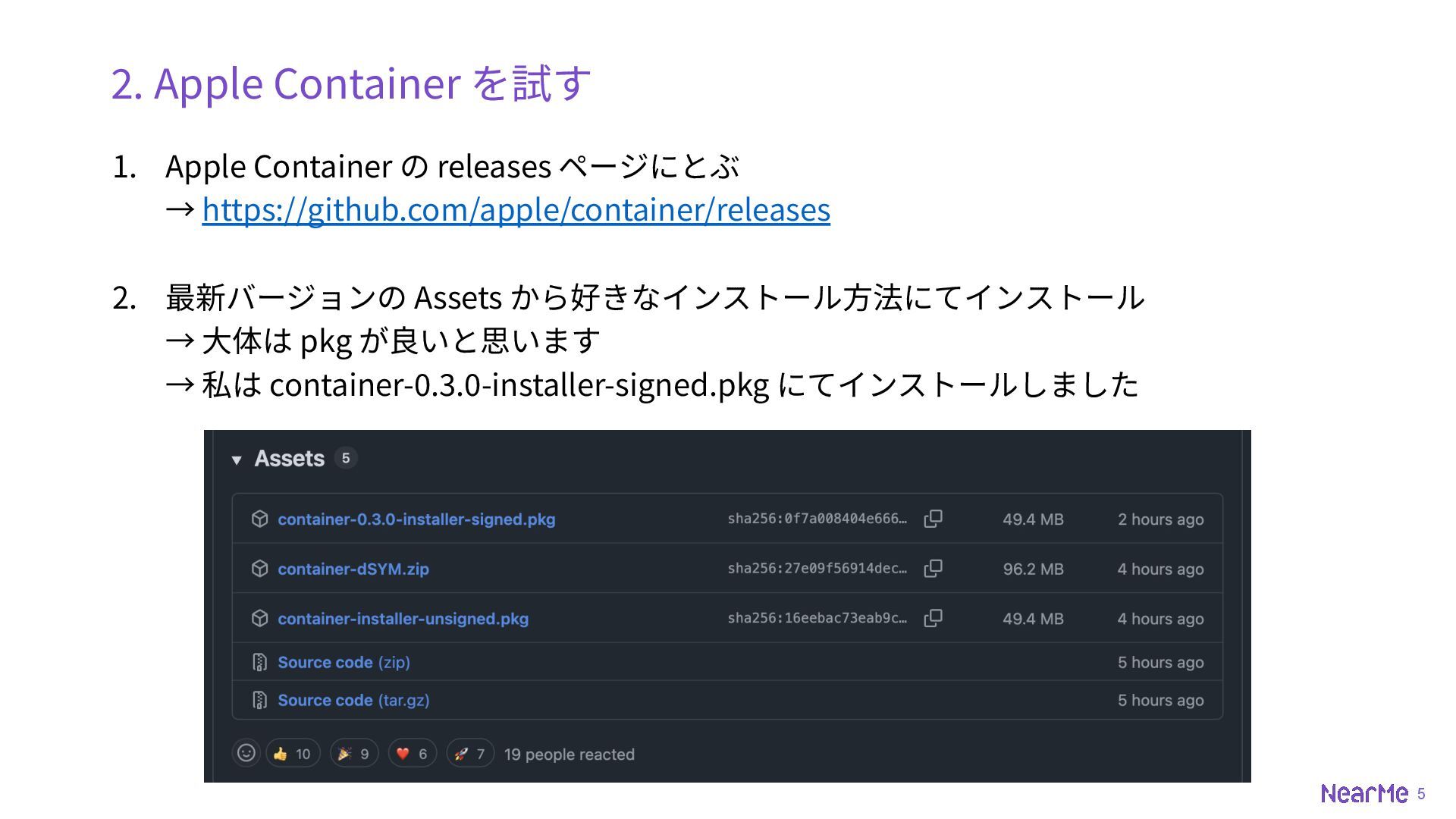
Task: Click zip file icon beside Source code (zip)
Action: pos(260,662)
